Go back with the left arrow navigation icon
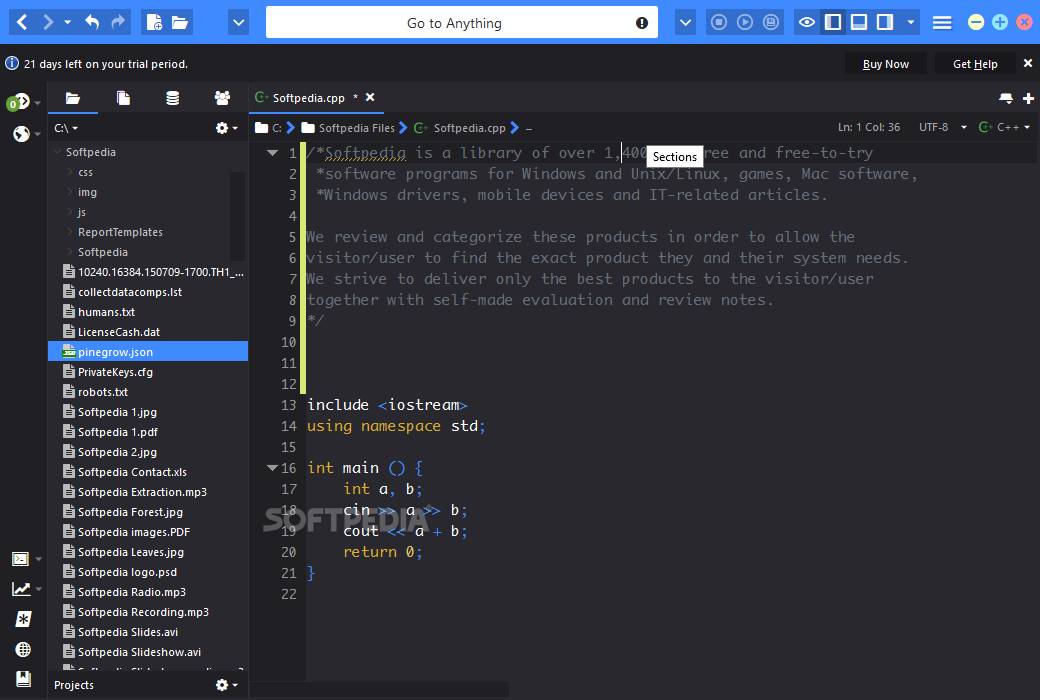1040x700 pixels. tap(22, 23)
